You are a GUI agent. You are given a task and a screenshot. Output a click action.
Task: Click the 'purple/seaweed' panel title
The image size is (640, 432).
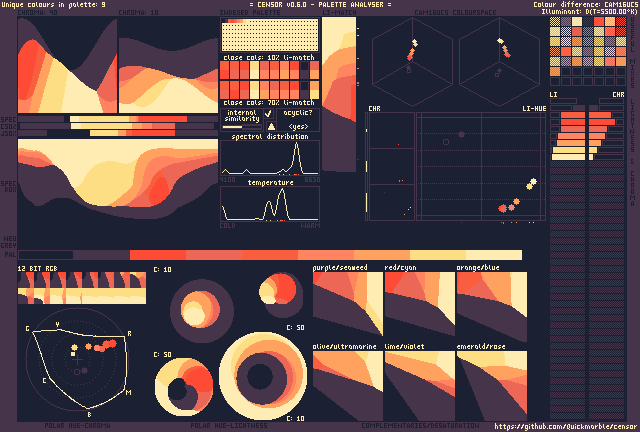340,268
